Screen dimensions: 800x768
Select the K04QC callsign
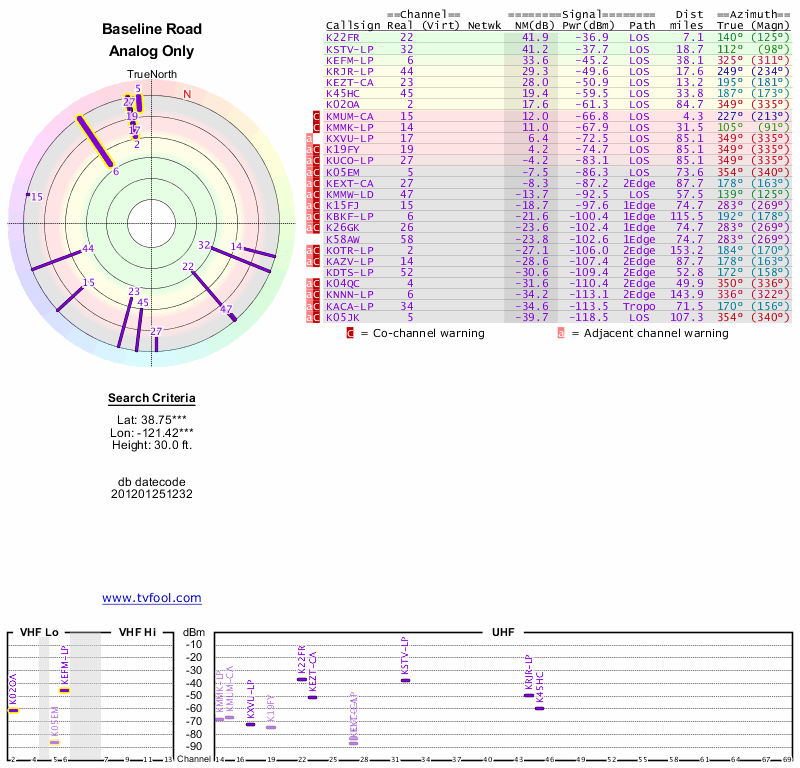[343, 284]
